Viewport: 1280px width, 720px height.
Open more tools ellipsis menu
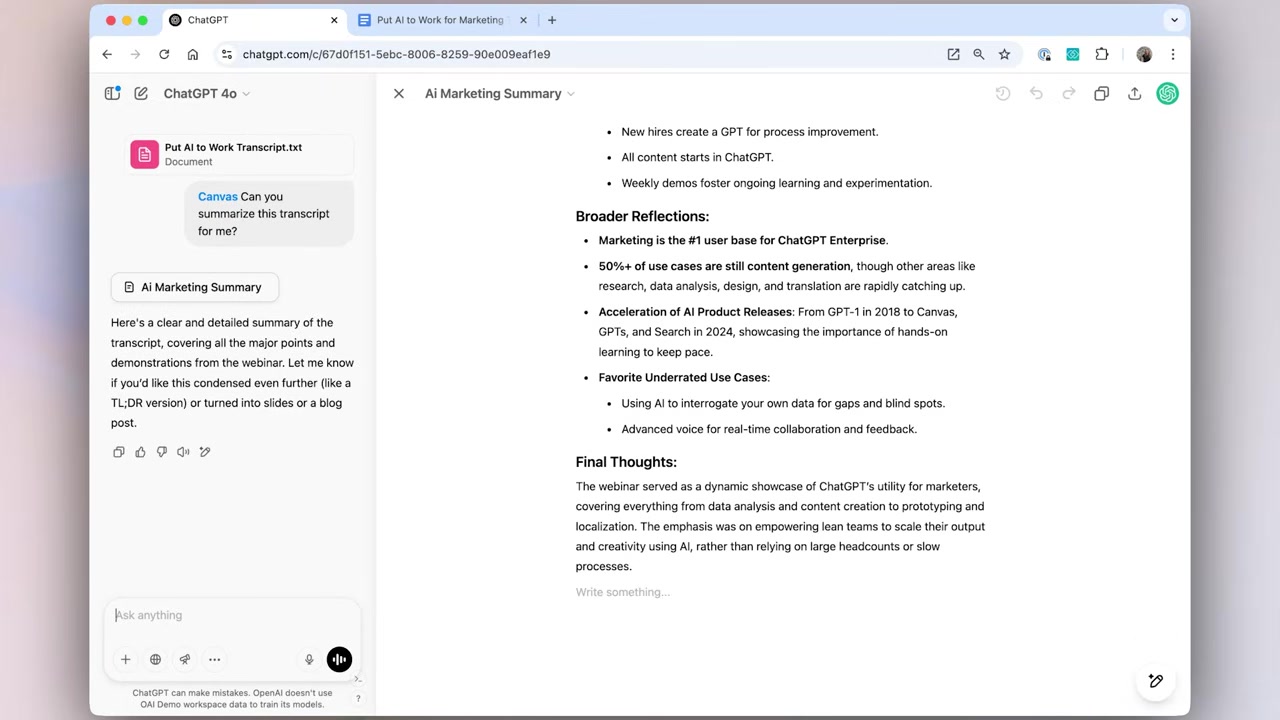pos(214,659)
